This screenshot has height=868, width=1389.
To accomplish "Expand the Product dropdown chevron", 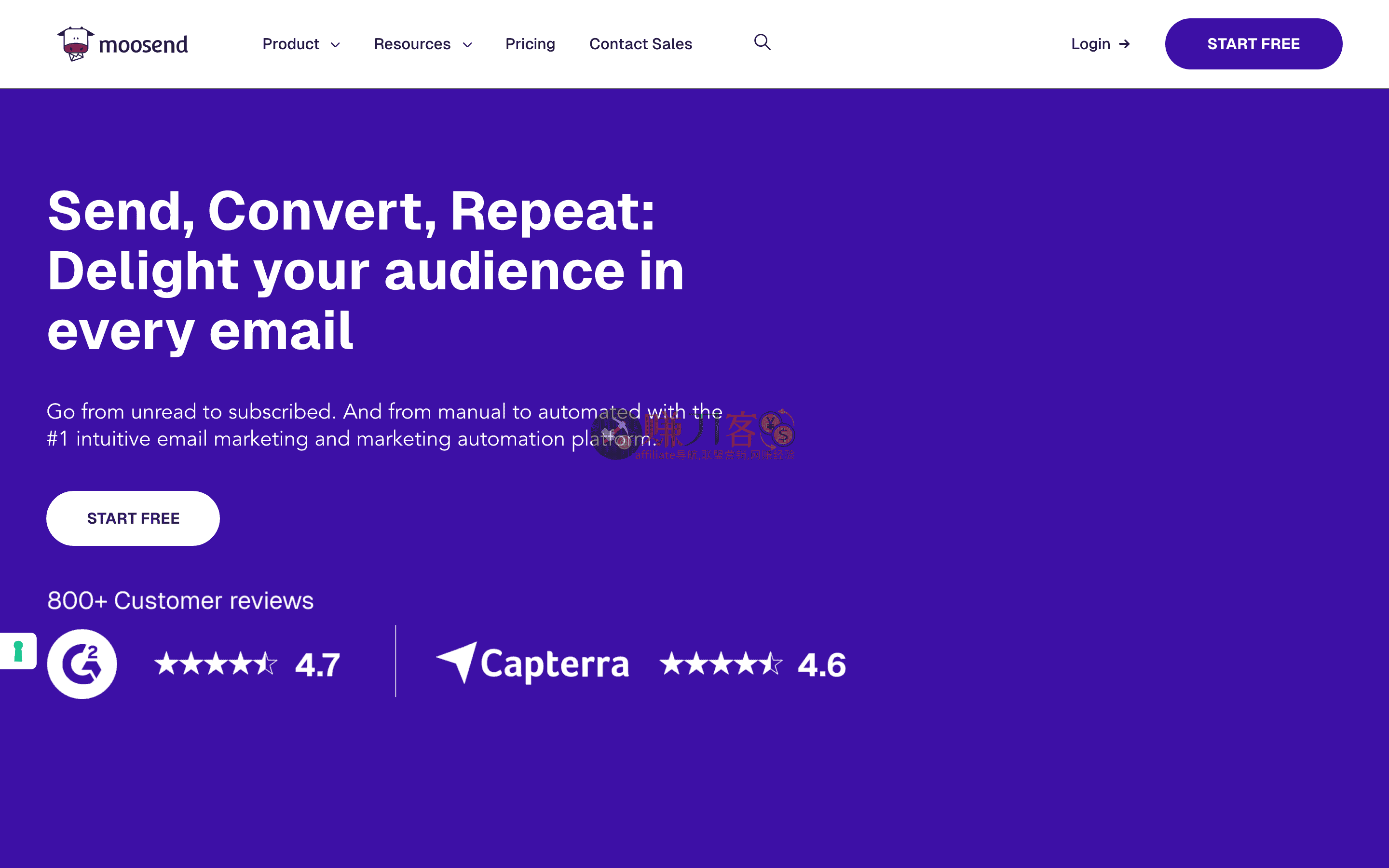I will 335,45.
